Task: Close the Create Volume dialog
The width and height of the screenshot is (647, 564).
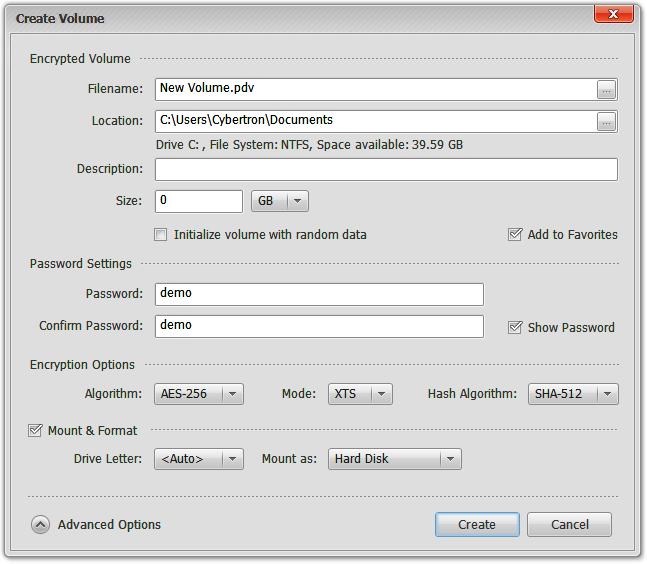Action: click(614, 14)
